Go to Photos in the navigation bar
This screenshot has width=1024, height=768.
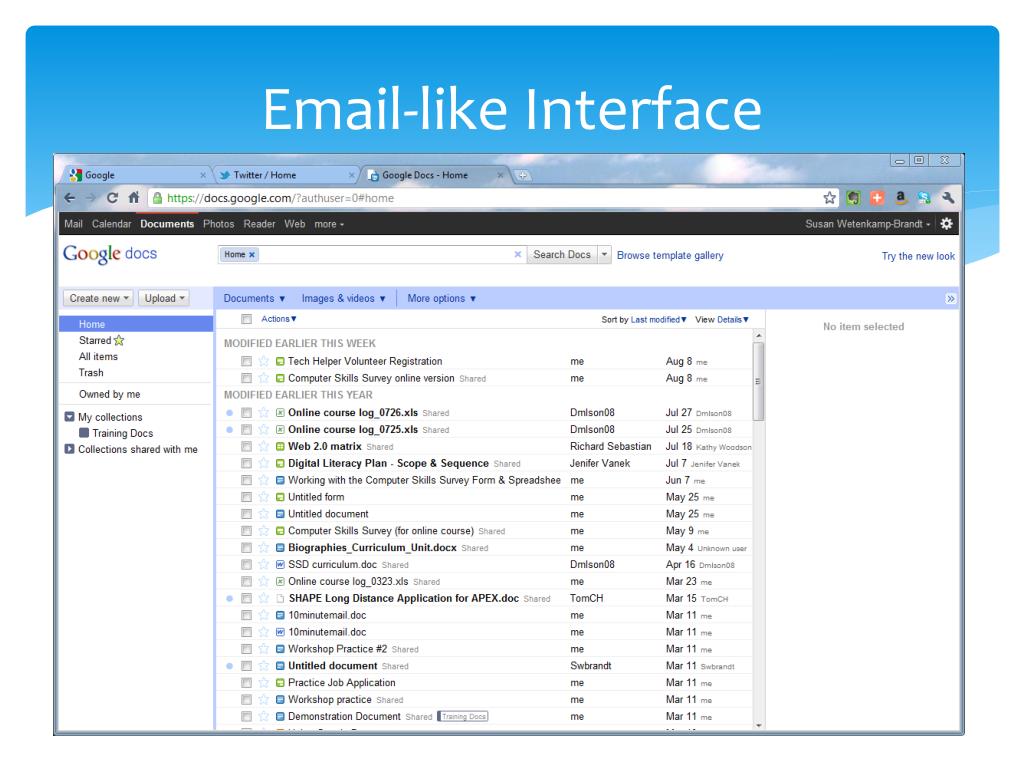pyautogui.click(x=218, y=224)
